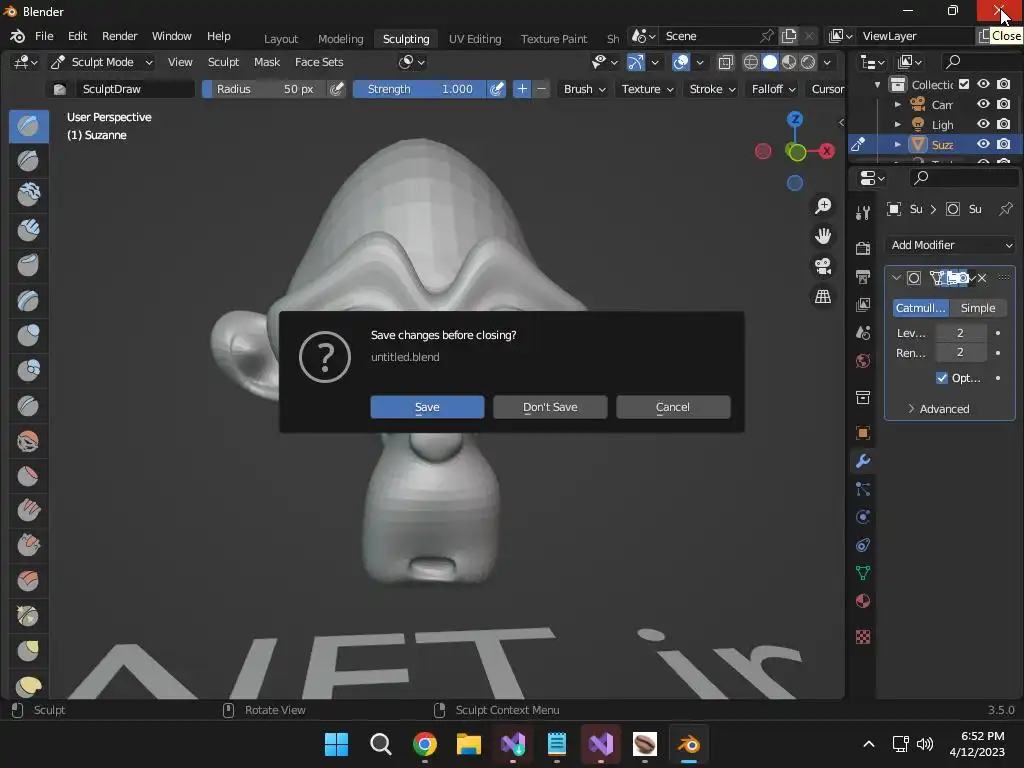Adjust the brush Radius slider

(264, 89)
